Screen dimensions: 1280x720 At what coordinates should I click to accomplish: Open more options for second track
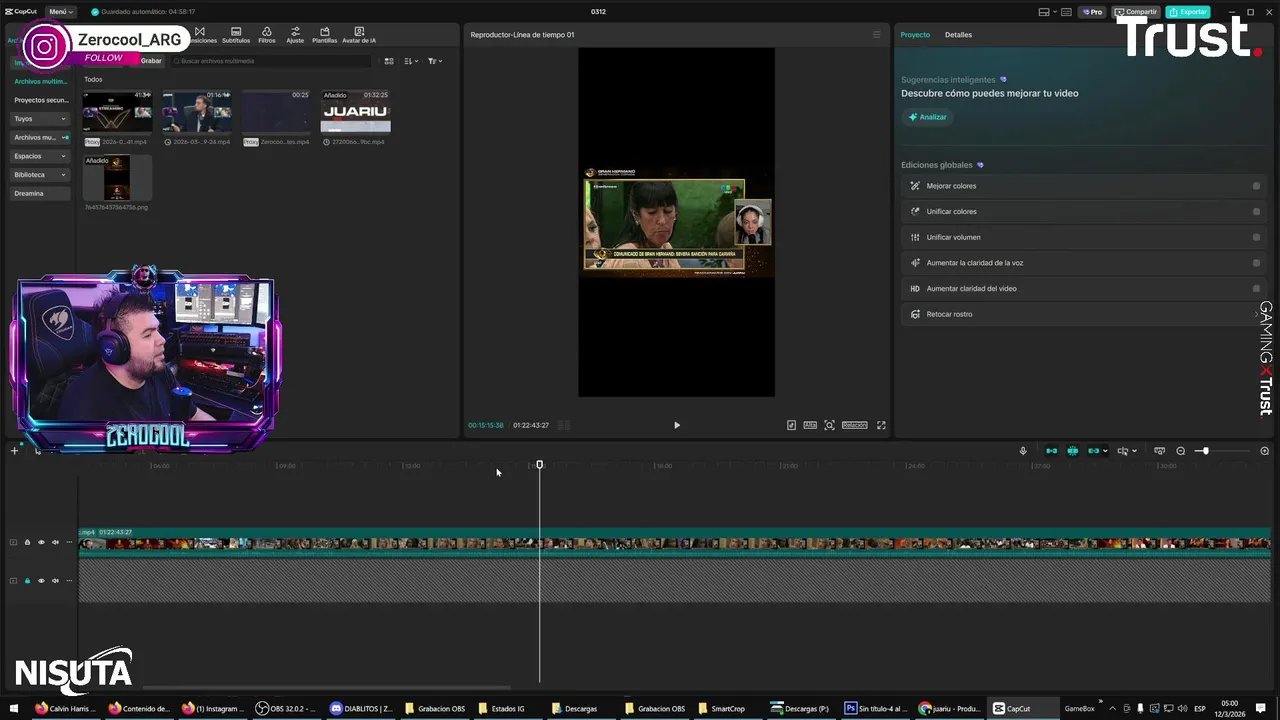click(x=68, y=580)
